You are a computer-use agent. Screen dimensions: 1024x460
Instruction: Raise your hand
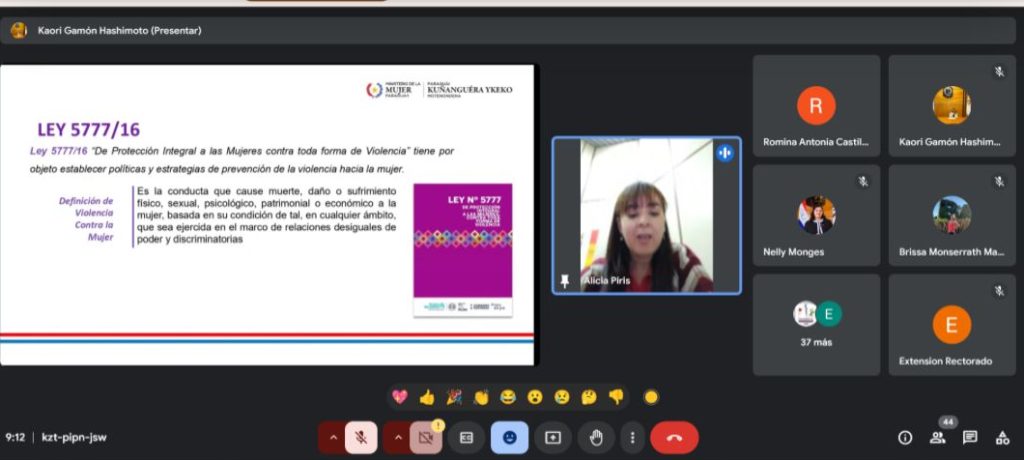(596, 437)
